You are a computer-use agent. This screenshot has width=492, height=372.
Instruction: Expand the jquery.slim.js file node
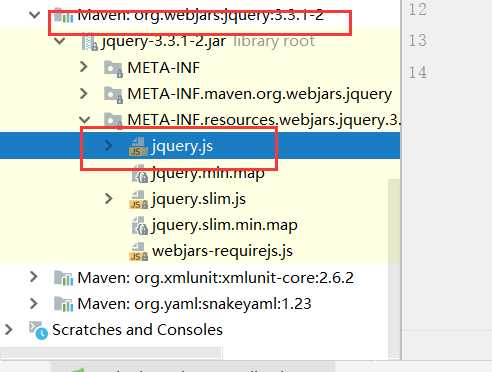[x=108, y=198]
